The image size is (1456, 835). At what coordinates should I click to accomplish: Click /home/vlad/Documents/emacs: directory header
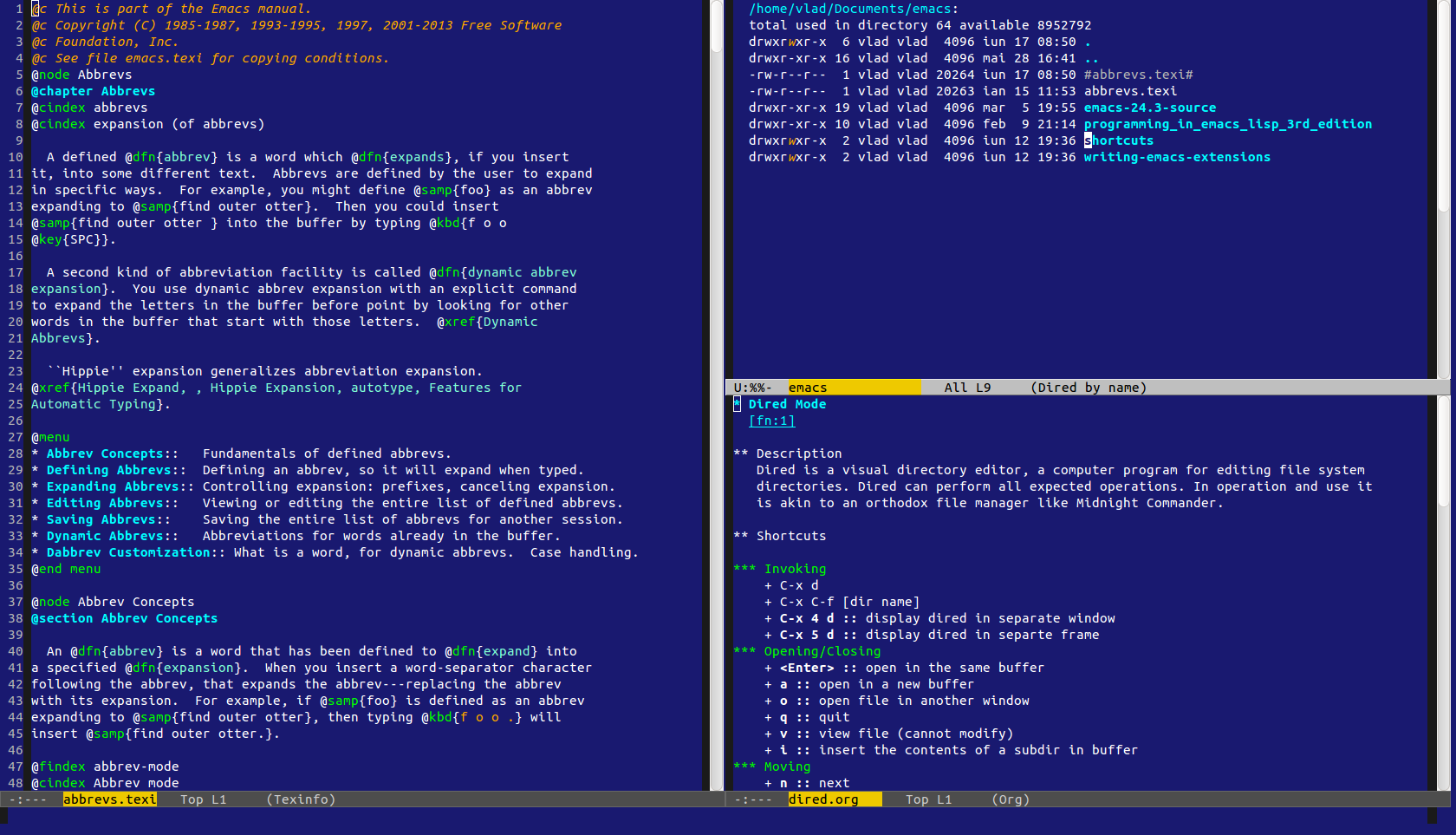coord(854,9)
